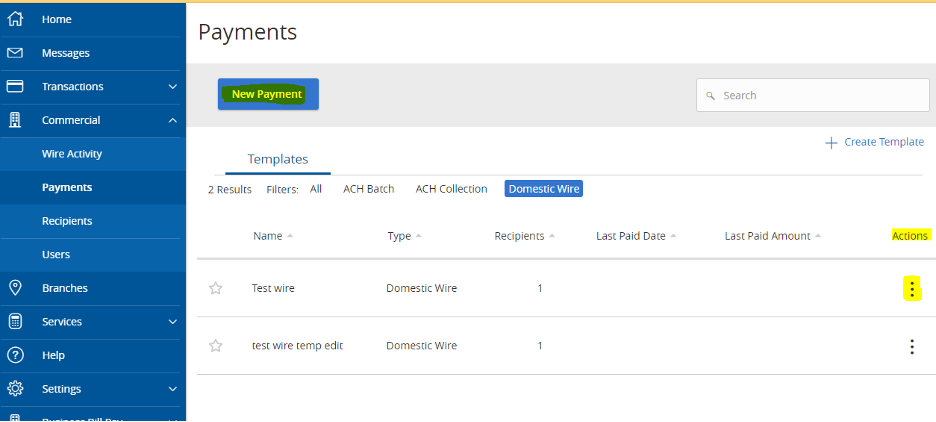The height and width of the screenshot is (422, 936).
Task: Open Wire Activity in the sidebar
Action: (x=72, y=154)
